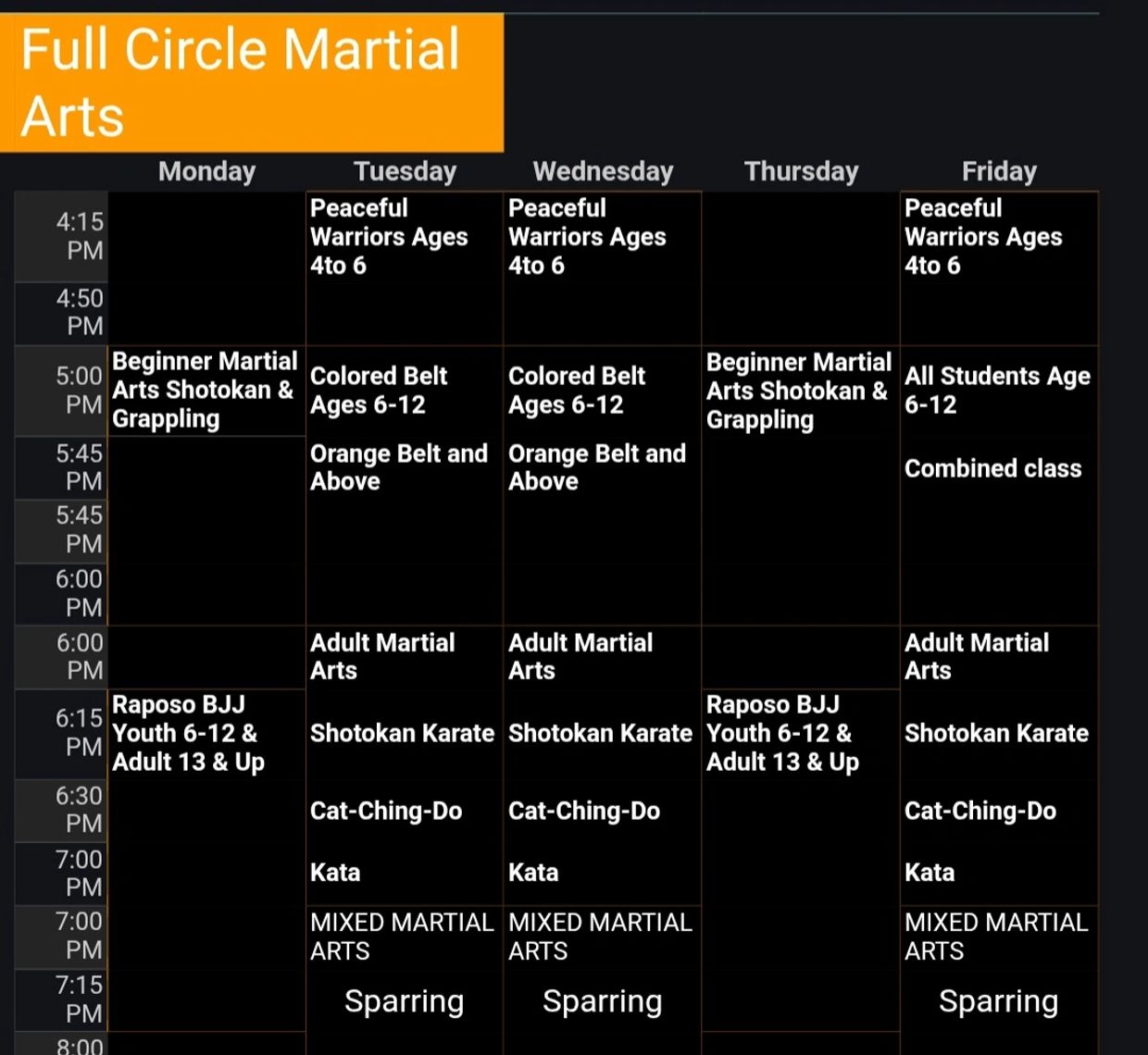Select the Friday column header
Viewport: 1148px width, 1055px height.
999,172
